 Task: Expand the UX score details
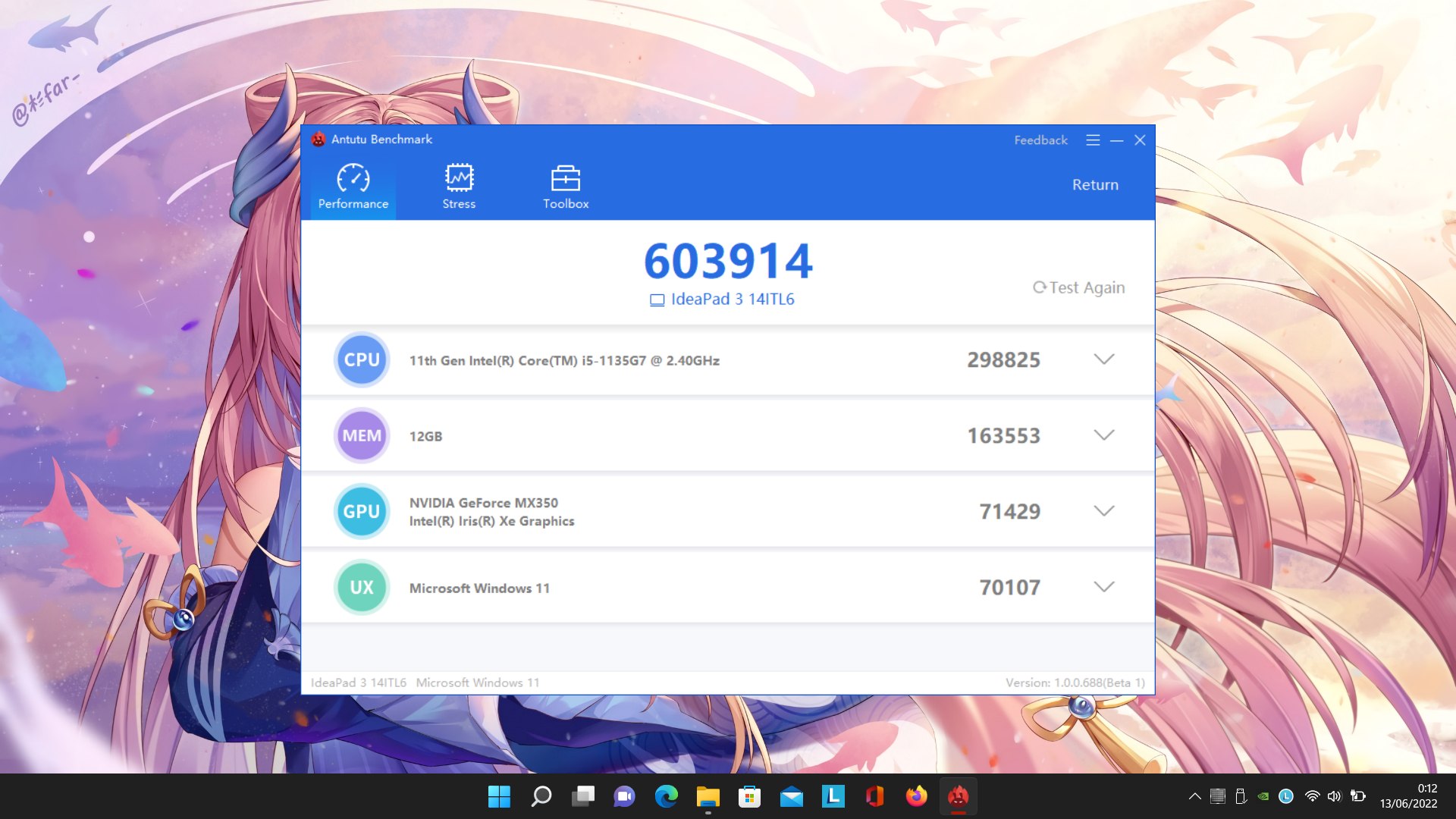1104,587
